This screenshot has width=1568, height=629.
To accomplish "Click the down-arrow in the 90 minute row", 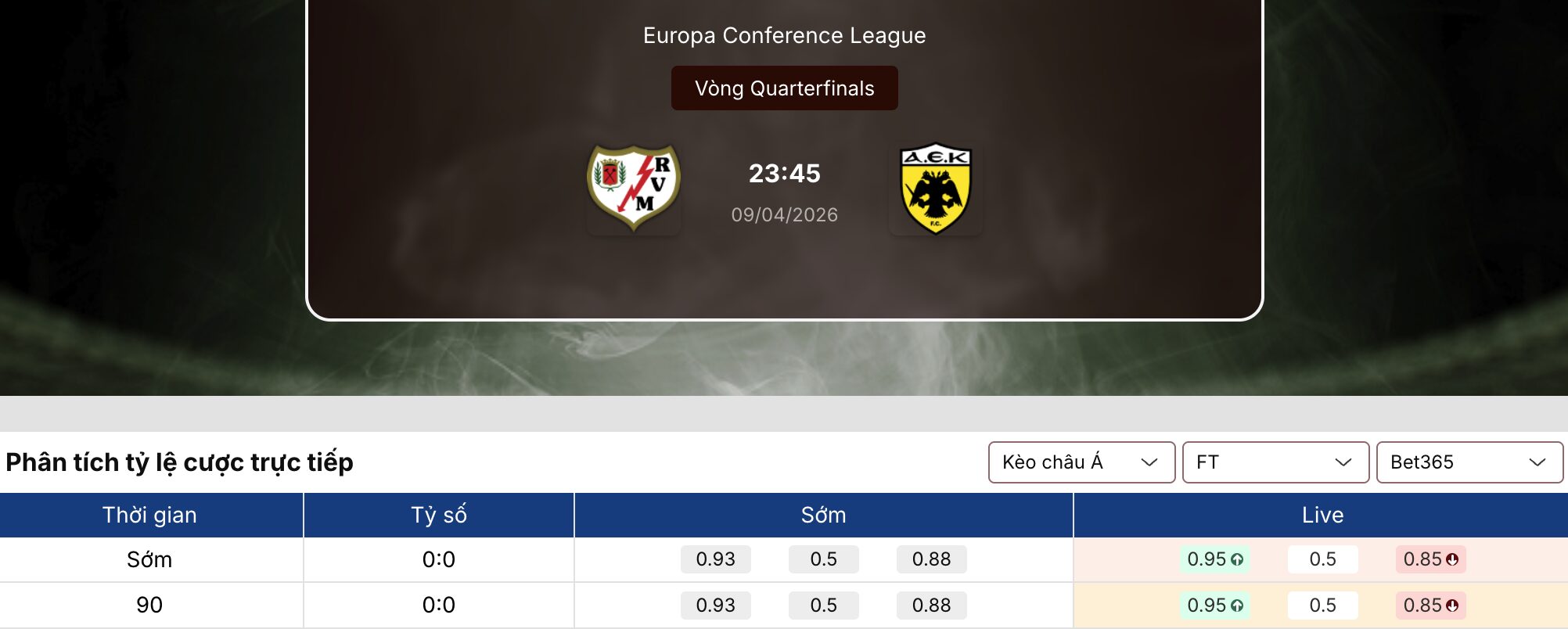I will [x=1451, y=605].
